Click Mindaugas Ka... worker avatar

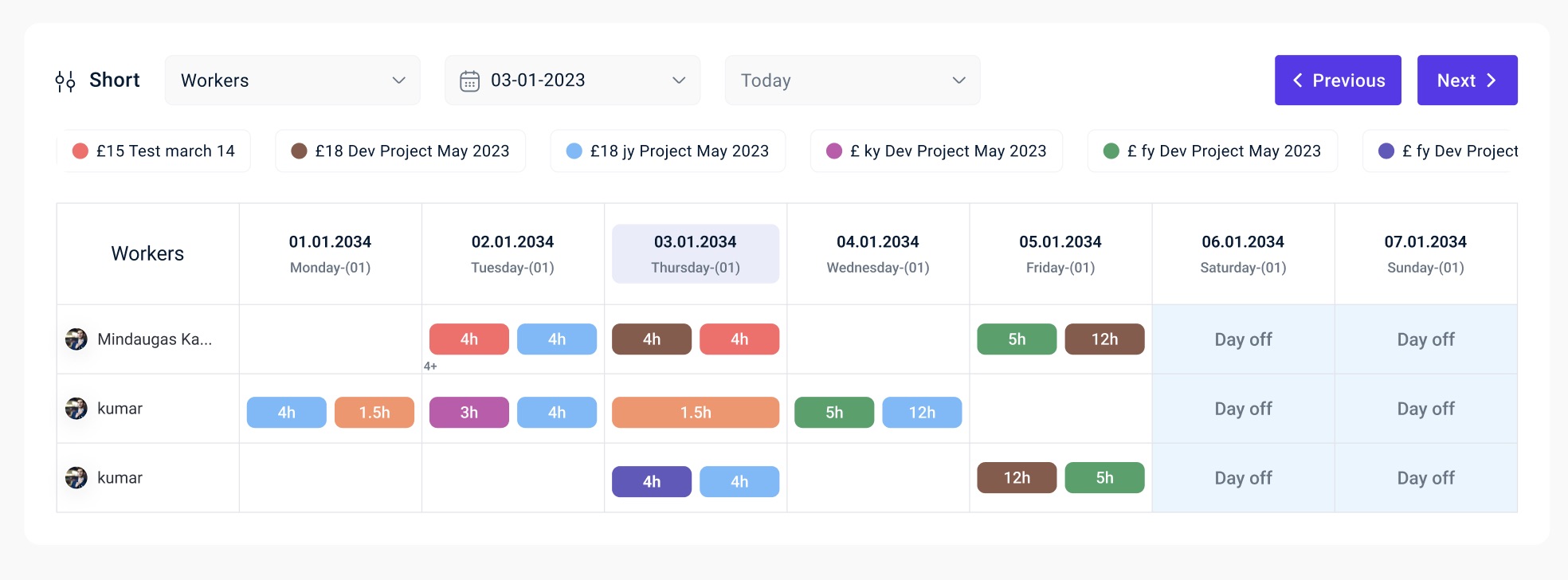(x=76, y=339)
